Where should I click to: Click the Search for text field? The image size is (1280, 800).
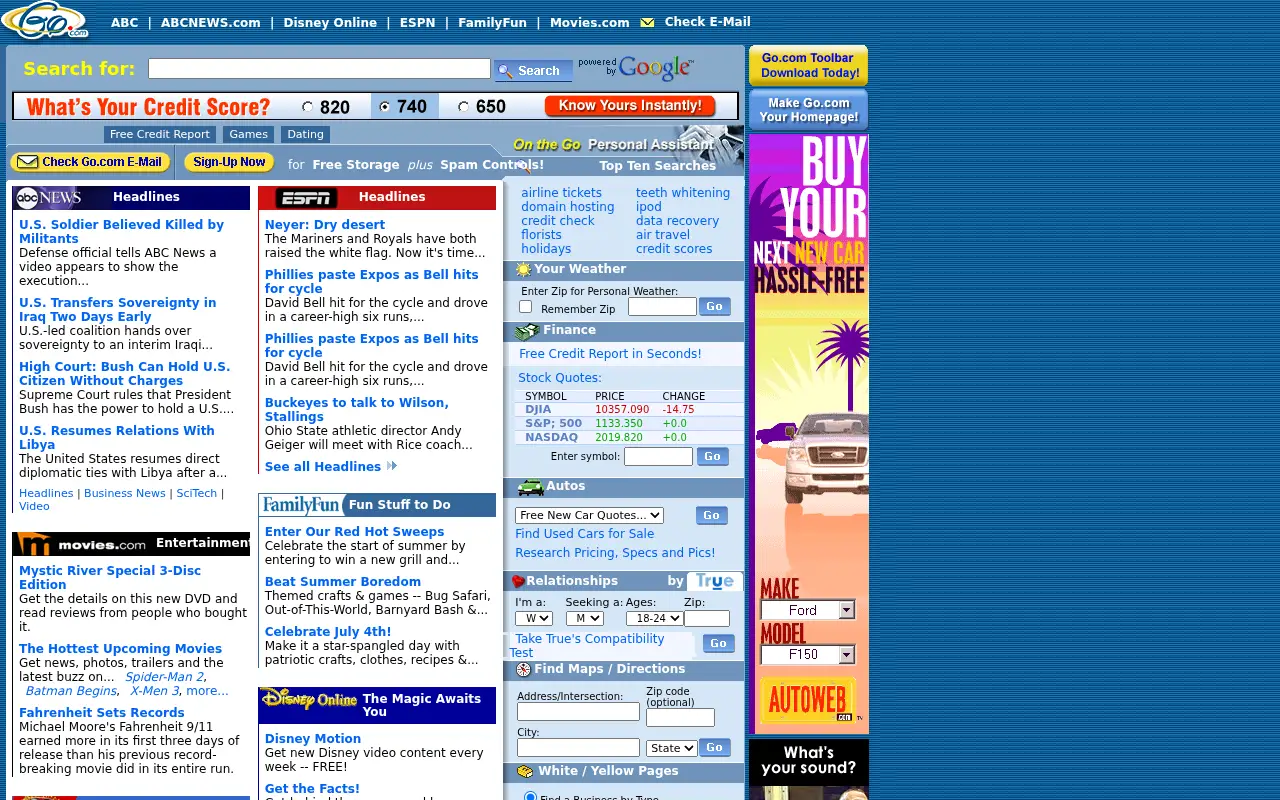pyautogui.click(x=319, y=68)
